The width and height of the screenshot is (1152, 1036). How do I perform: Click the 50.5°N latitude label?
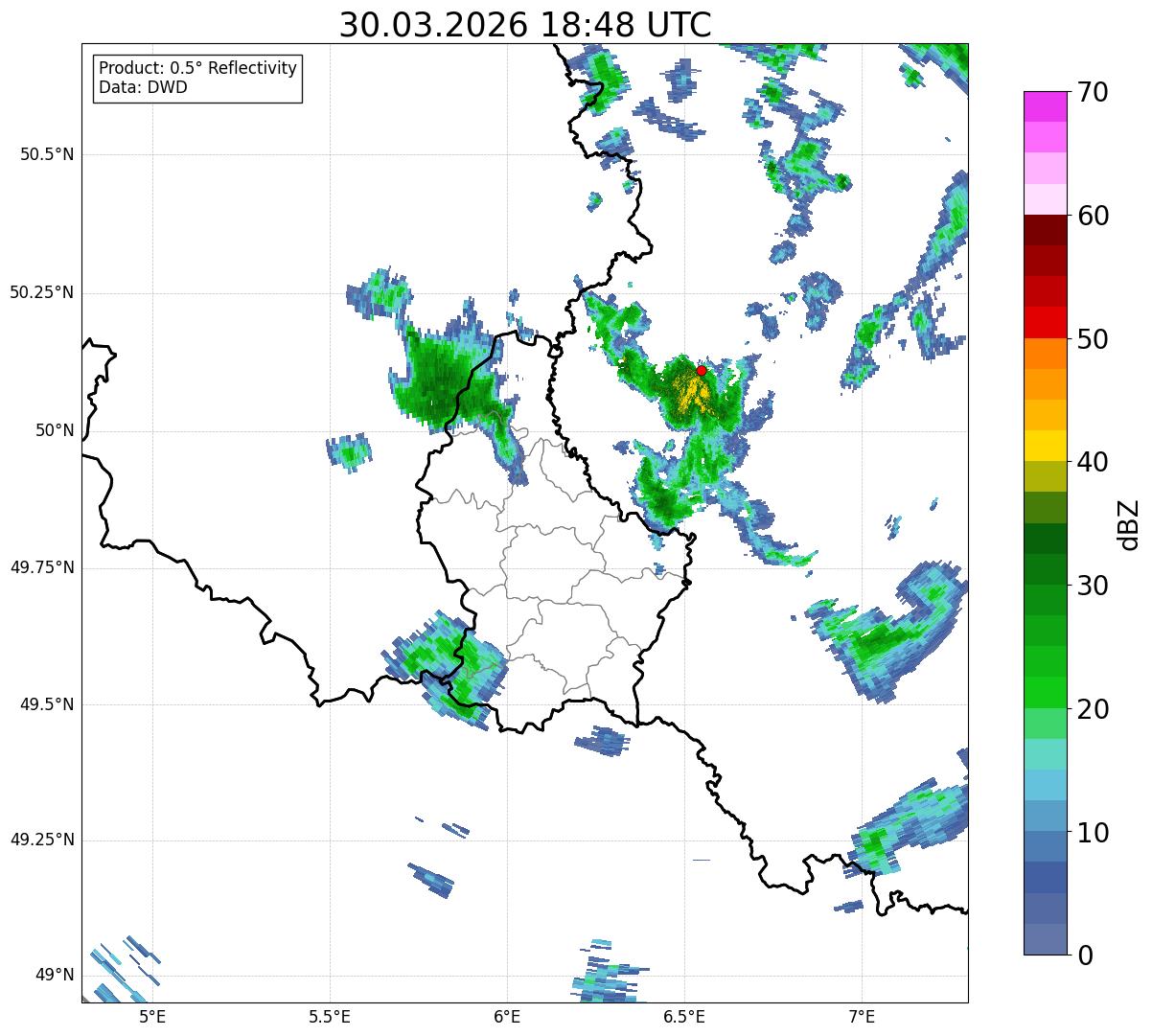coord(47,154)
